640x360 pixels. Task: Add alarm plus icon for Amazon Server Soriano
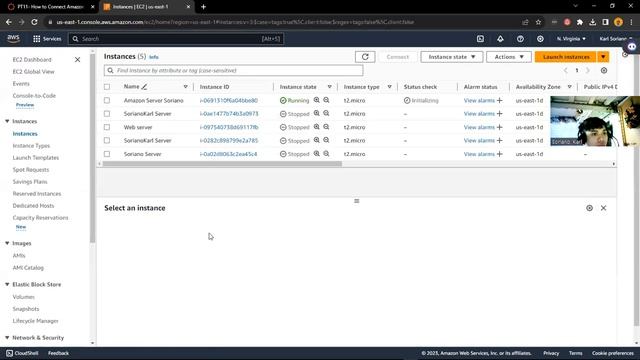(x=500, y=100)
